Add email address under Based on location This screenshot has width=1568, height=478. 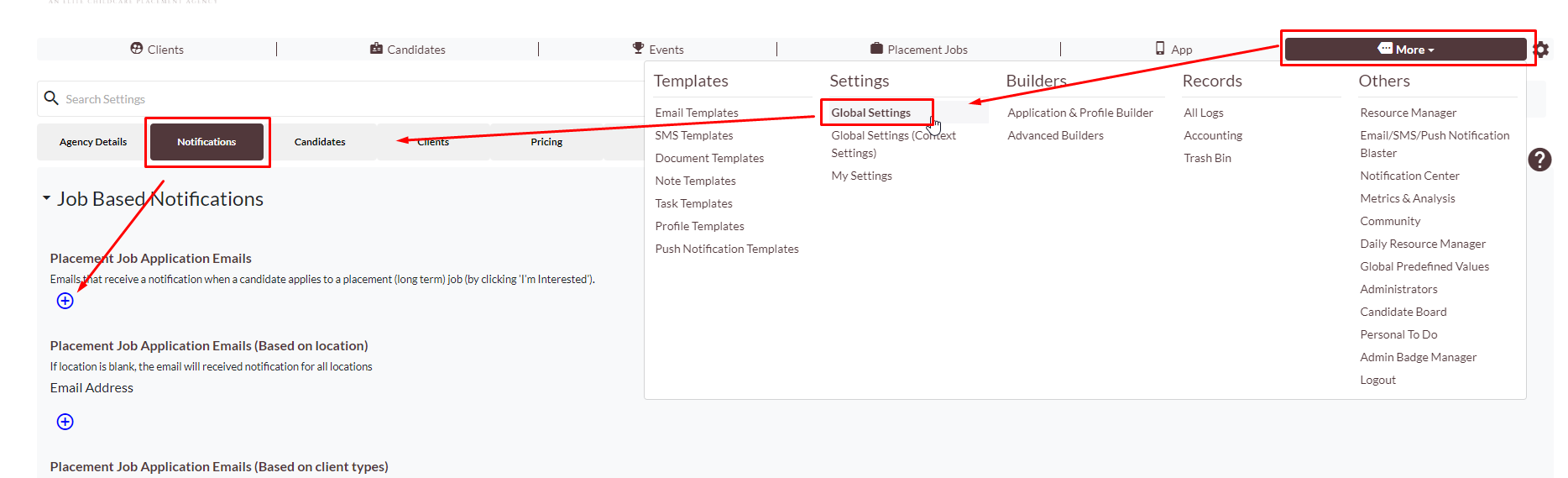65,422
